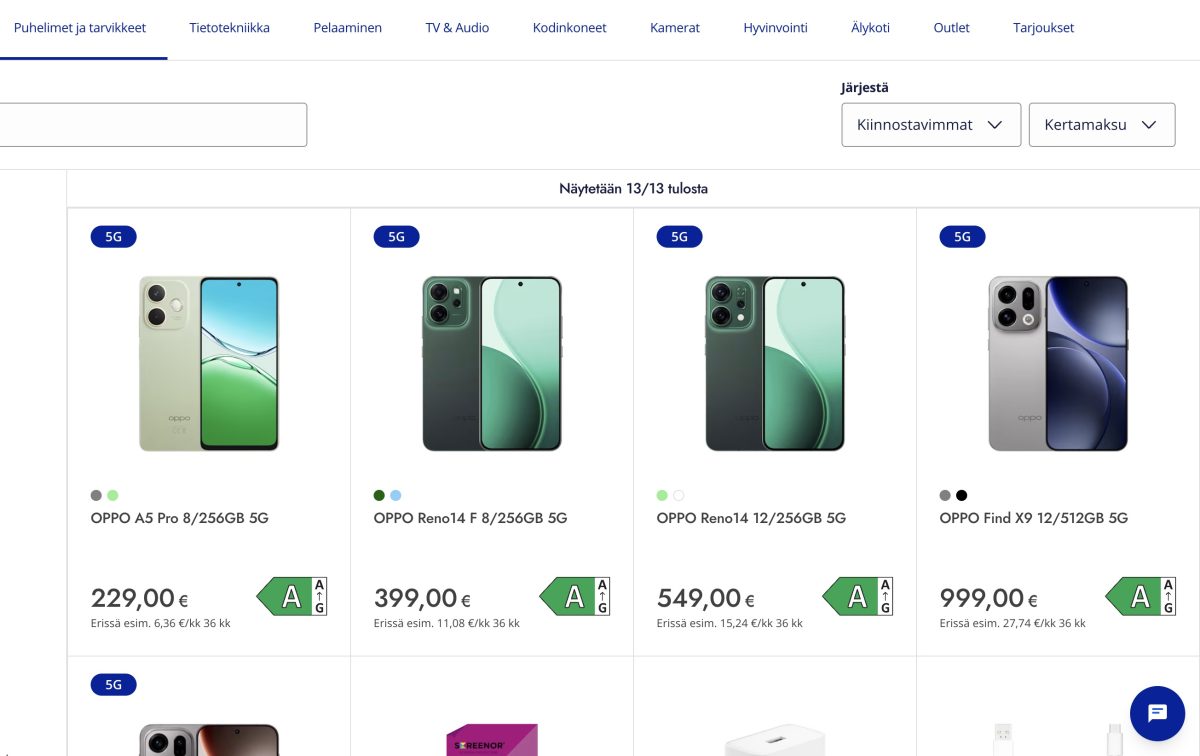The image size is (1200, 756).
Task: Open the Kertamaksu payment dropdown
Action: point(1101,124)
